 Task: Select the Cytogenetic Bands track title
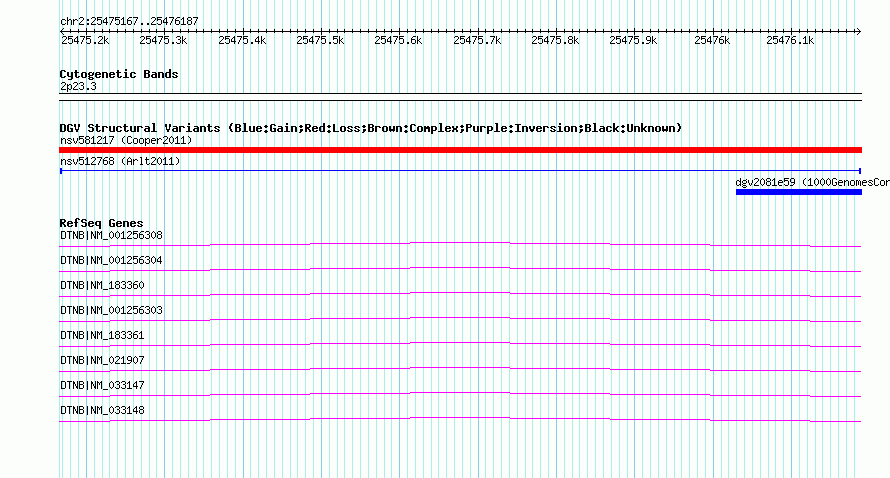pos(119,74)
